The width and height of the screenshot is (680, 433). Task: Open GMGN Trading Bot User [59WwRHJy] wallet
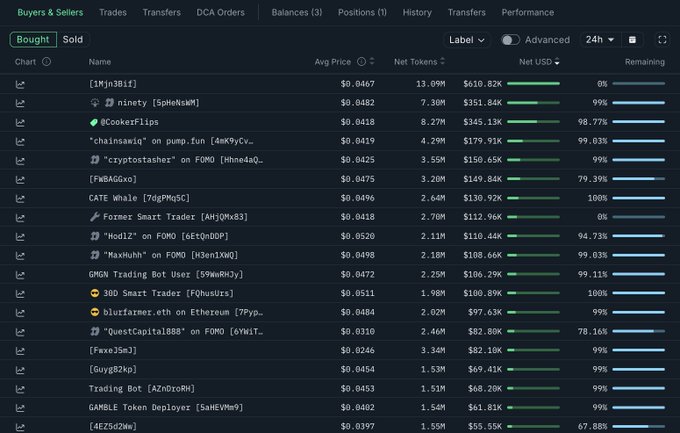tap(166, 274)
